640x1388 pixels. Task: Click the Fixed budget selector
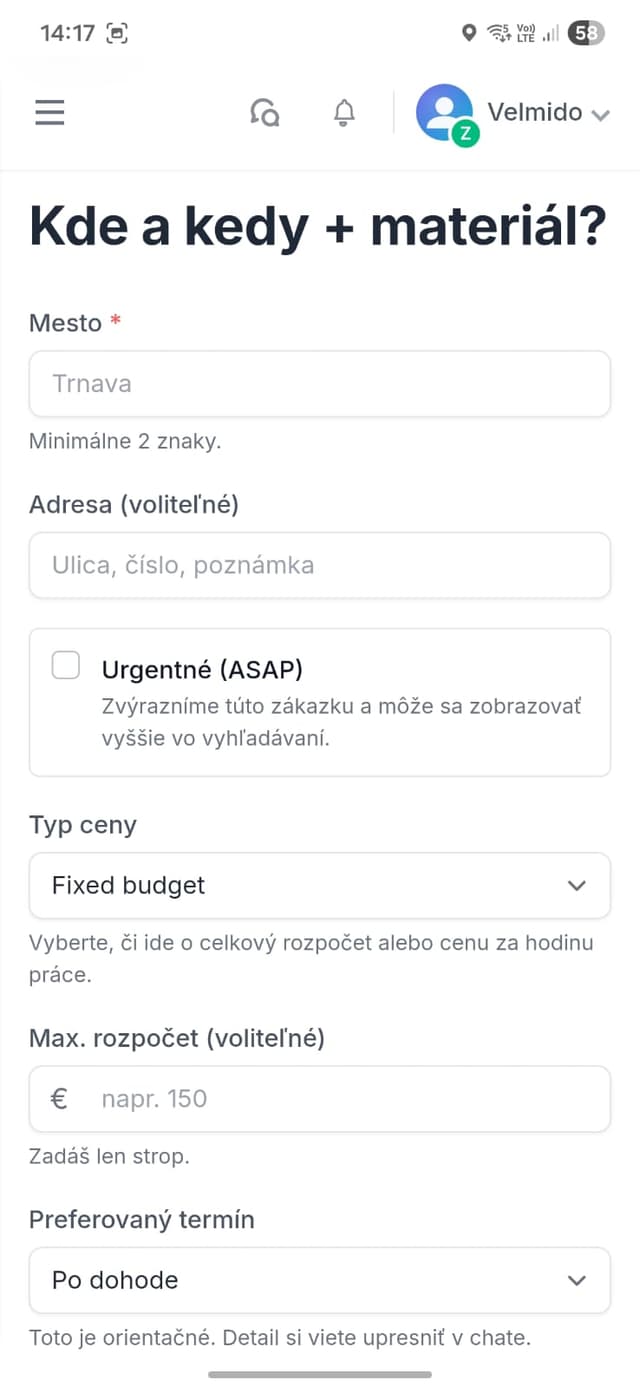coord(320,885)
